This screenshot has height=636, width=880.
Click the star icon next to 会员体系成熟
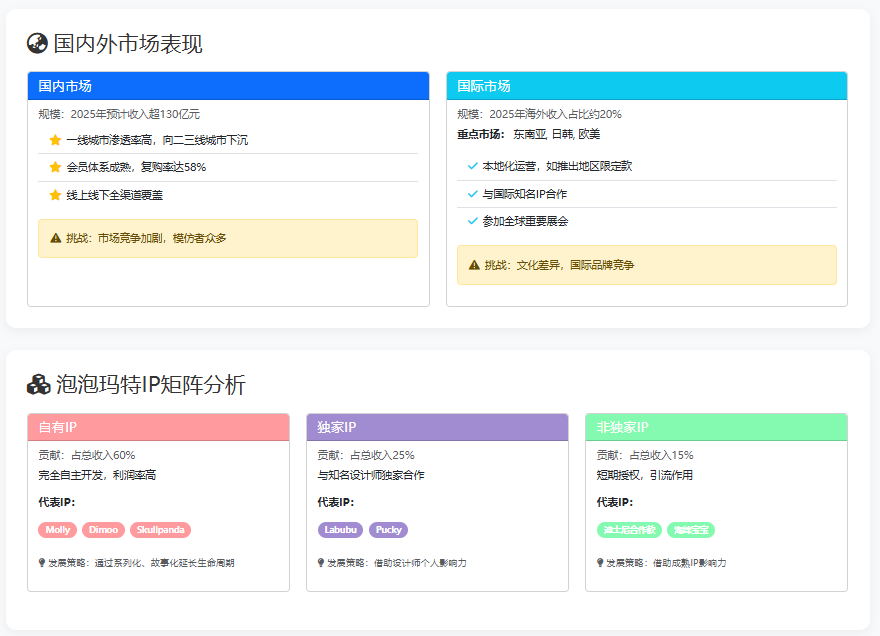[55, 167]
